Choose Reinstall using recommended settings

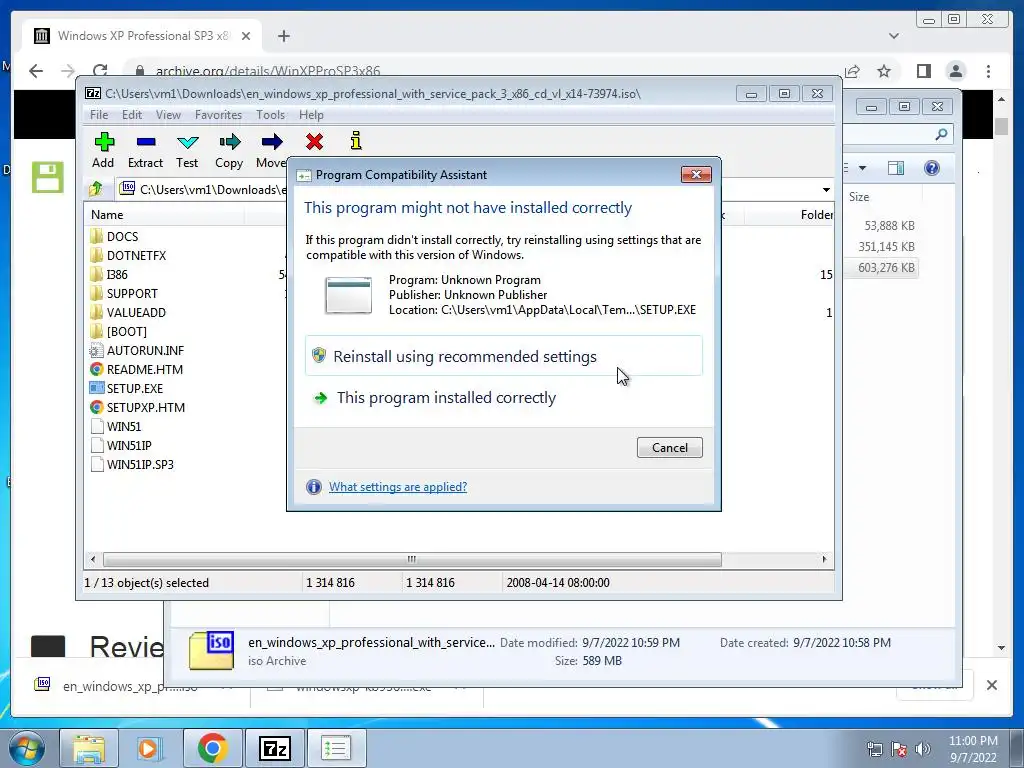tap(504, 356)
